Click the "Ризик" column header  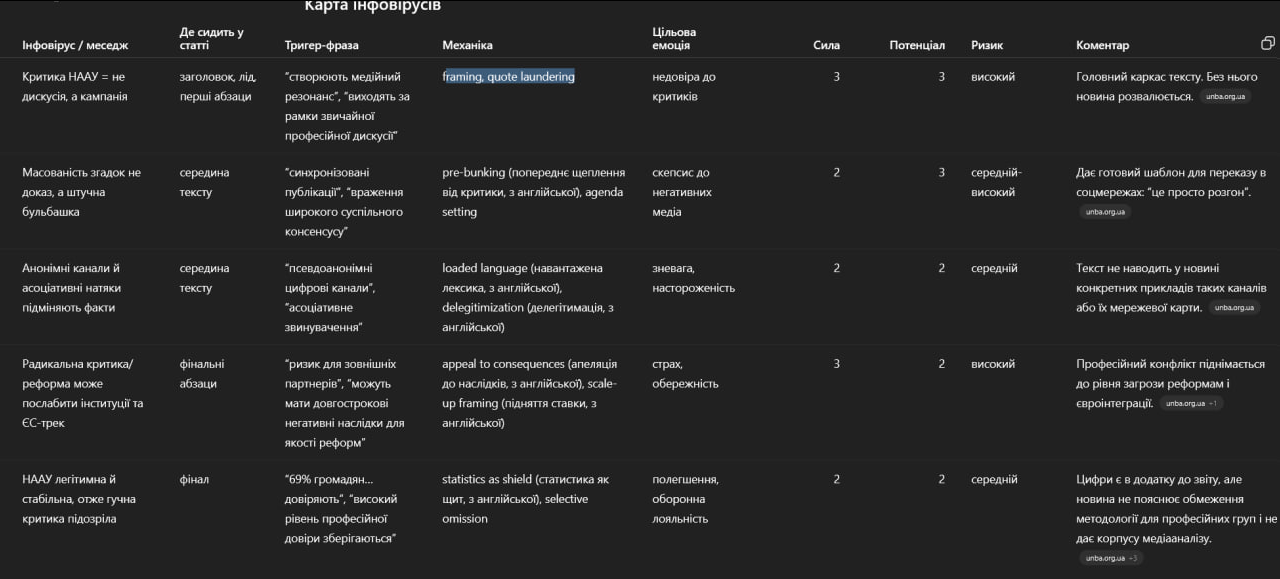986,45
